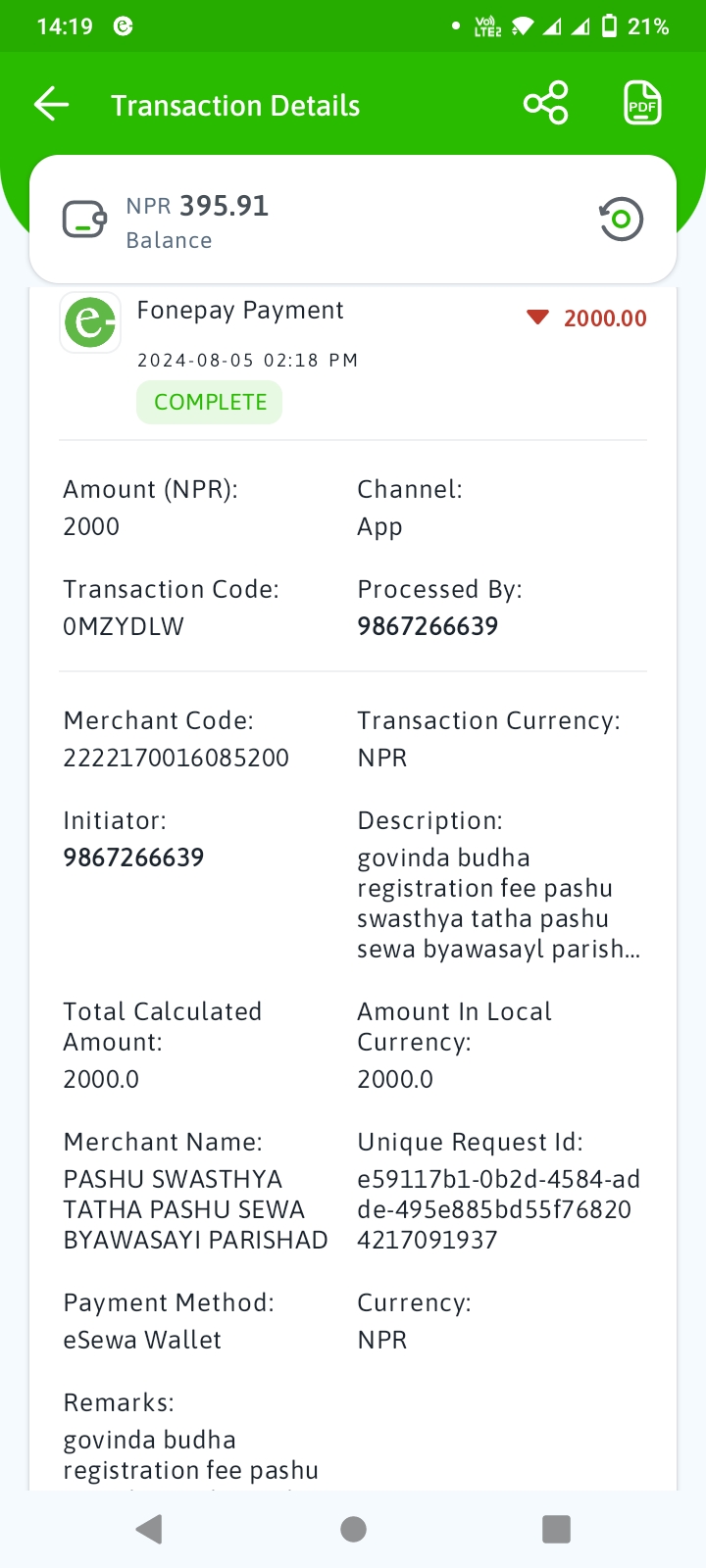
Task: Download transaction as PDF icon
Action: (642, 103)
